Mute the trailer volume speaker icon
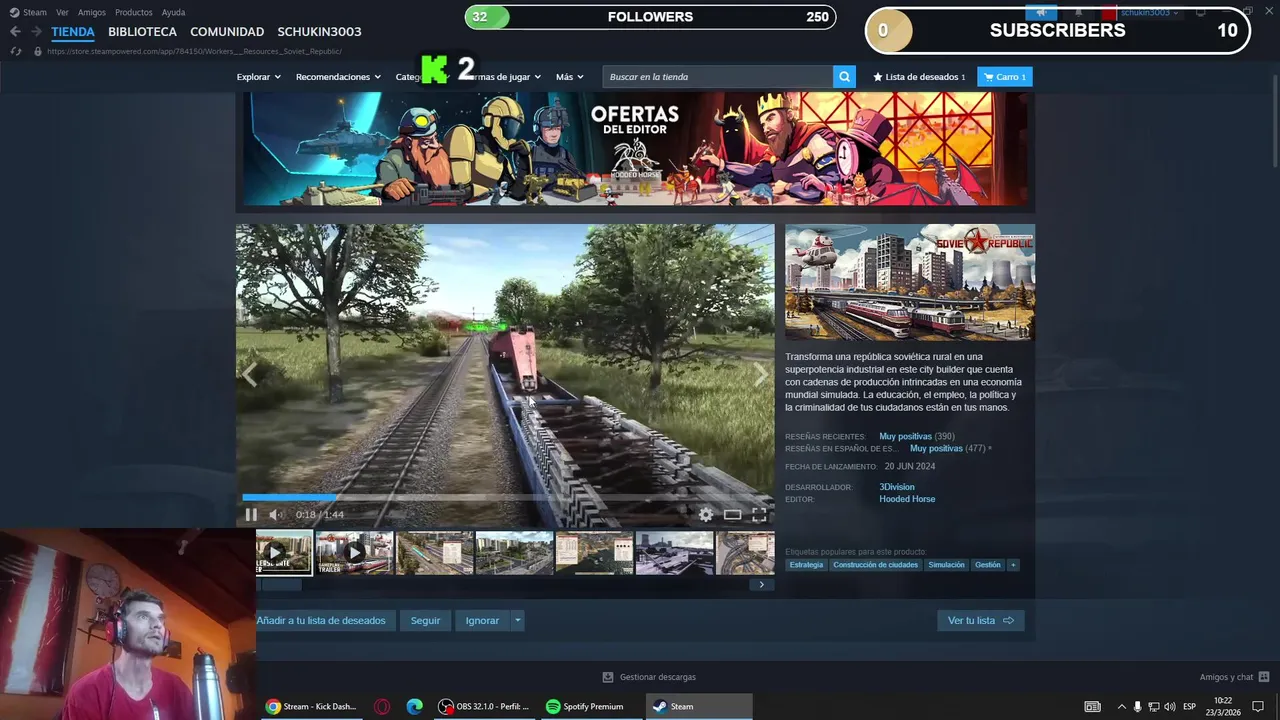 [x=275, y=515]
